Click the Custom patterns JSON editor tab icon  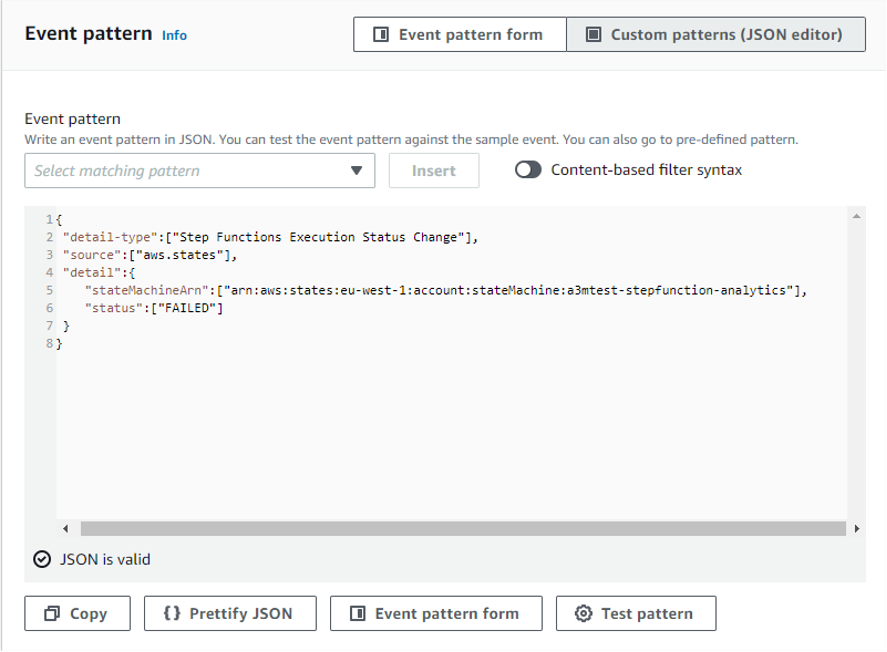[593, 35]
